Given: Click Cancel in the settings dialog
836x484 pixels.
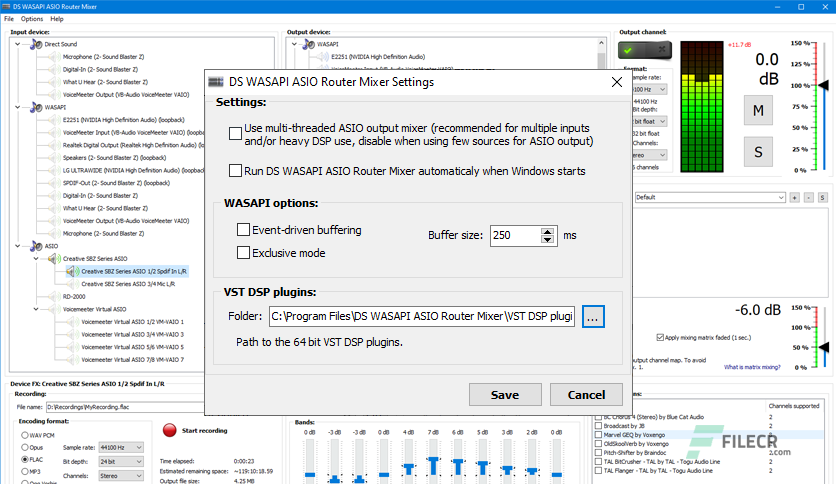Looking at the screenshot, I should click(586, 395).
